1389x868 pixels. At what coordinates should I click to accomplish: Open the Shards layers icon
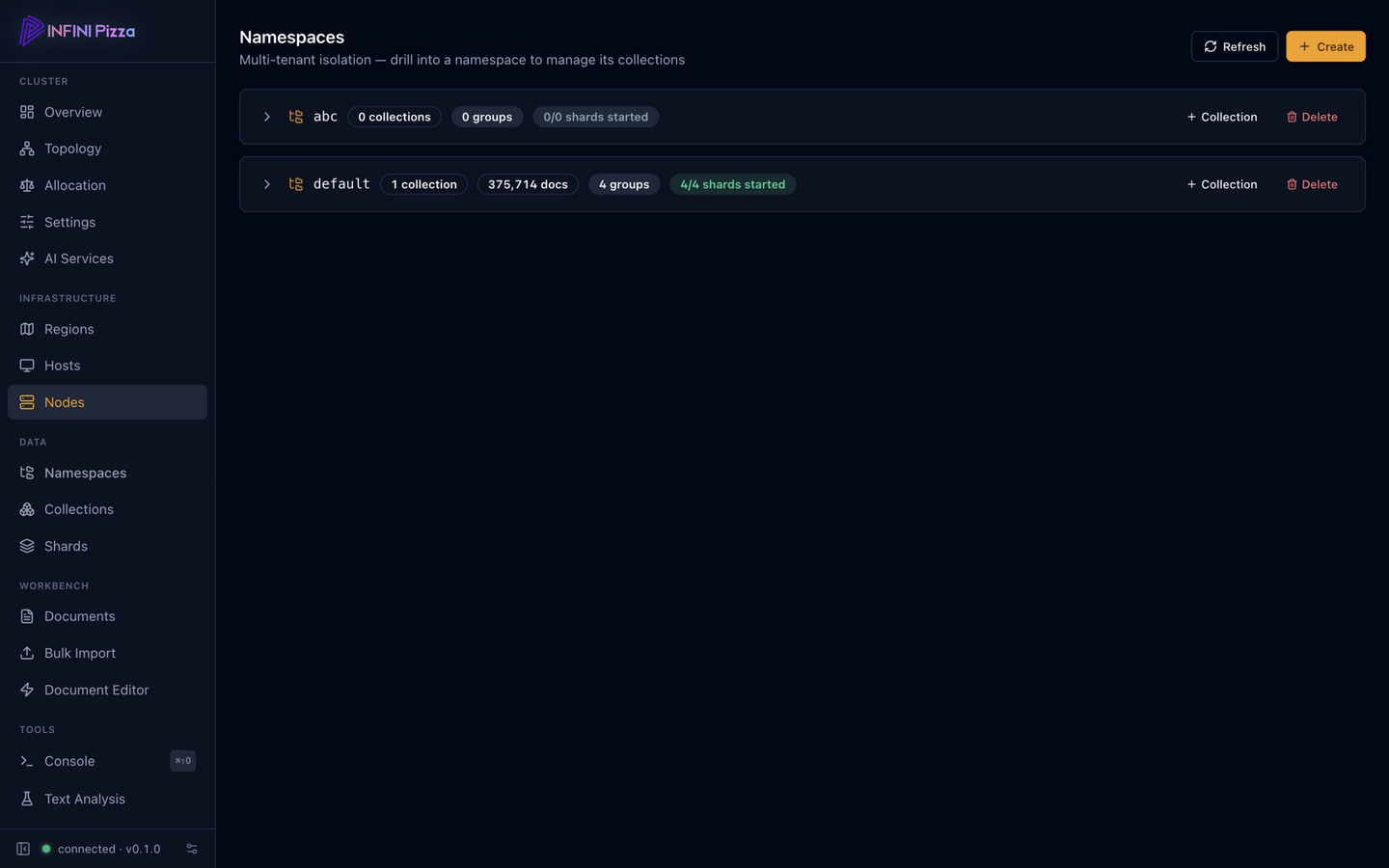[x=27, y=546]
